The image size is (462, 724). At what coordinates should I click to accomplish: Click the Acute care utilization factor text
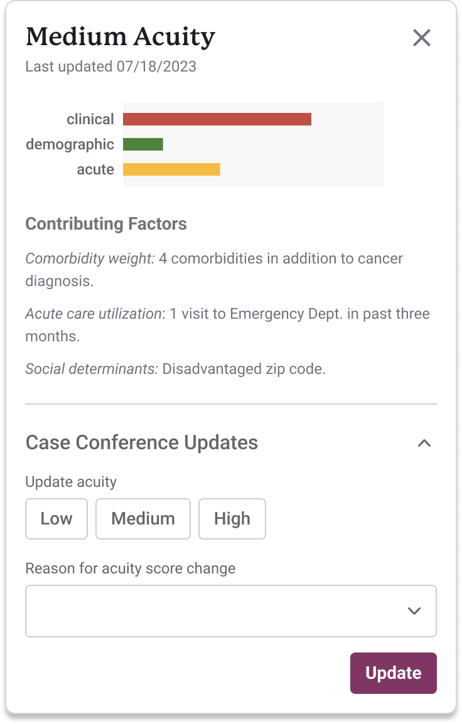pyautogui.click(x=228, y=325)
